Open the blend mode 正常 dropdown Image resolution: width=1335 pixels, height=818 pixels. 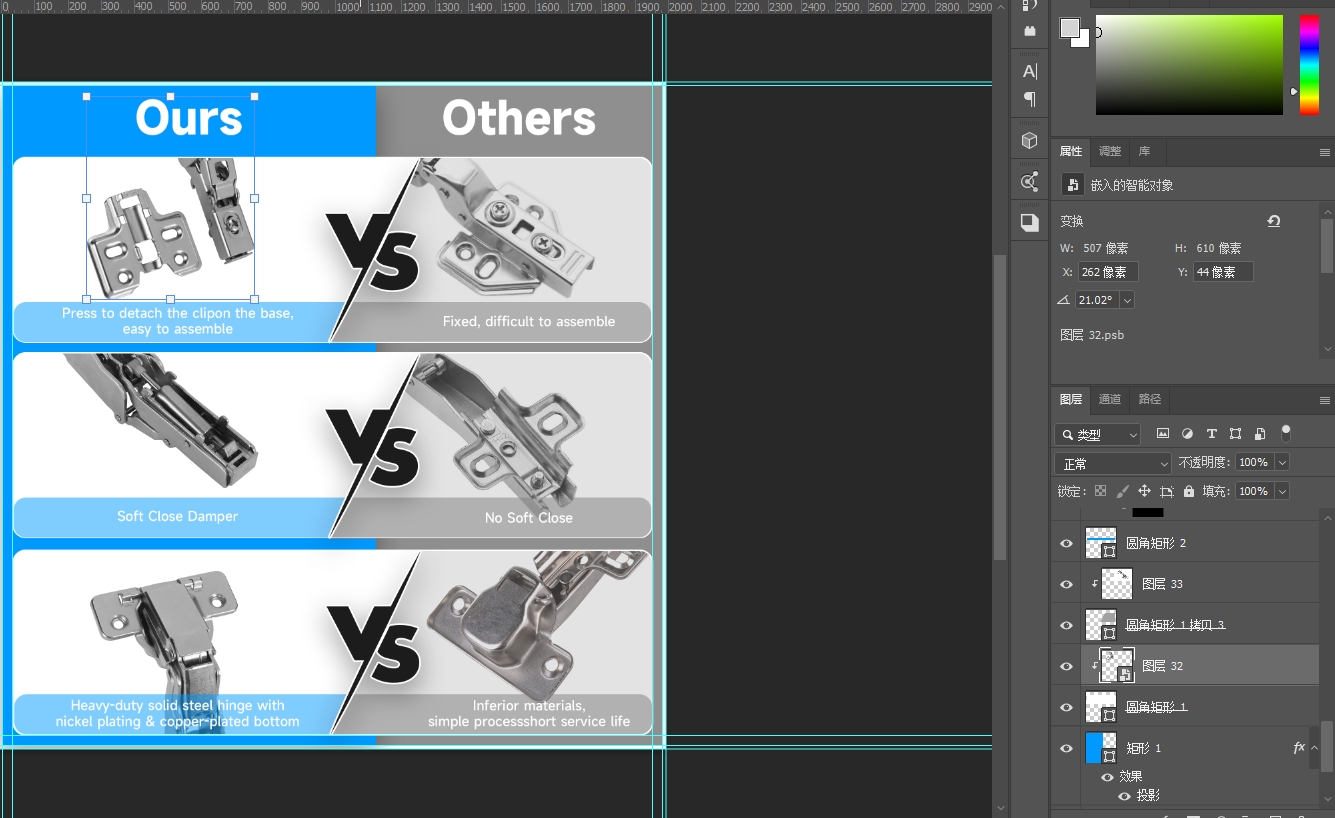[x=1112, y=464]
